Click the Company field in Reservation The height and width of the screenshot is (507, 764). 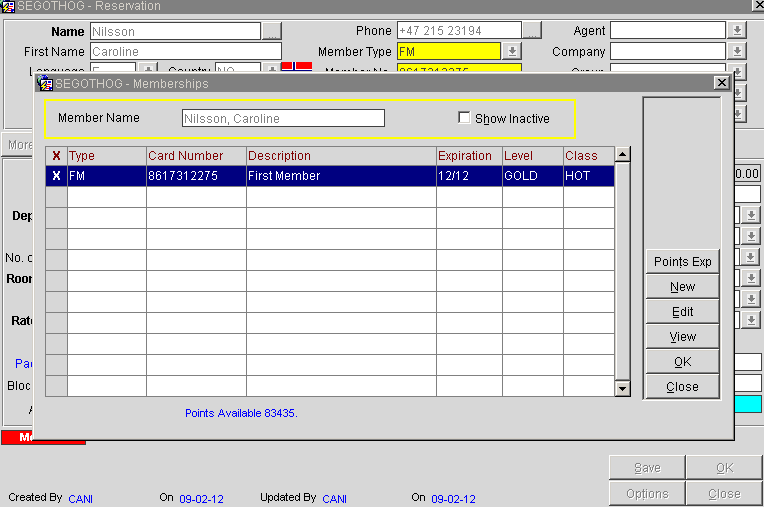(668, 51)
